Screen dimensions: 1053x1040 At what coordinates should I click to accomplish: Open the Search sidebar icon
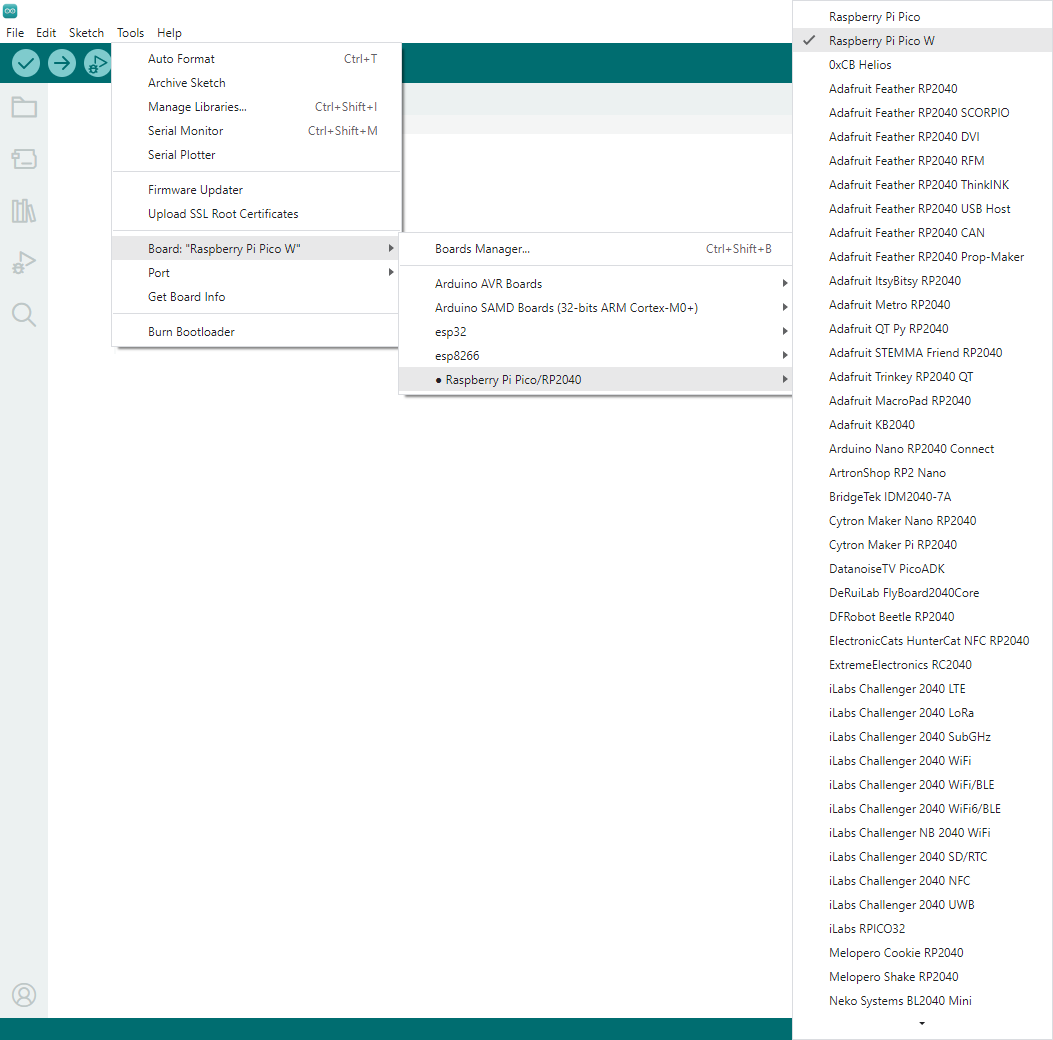[24, 314]
